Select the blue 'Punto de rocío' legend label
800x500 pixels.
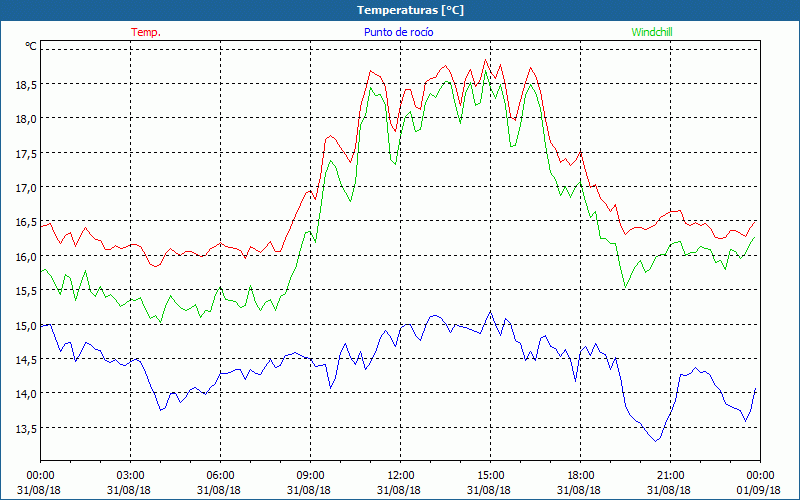point(398,32)
